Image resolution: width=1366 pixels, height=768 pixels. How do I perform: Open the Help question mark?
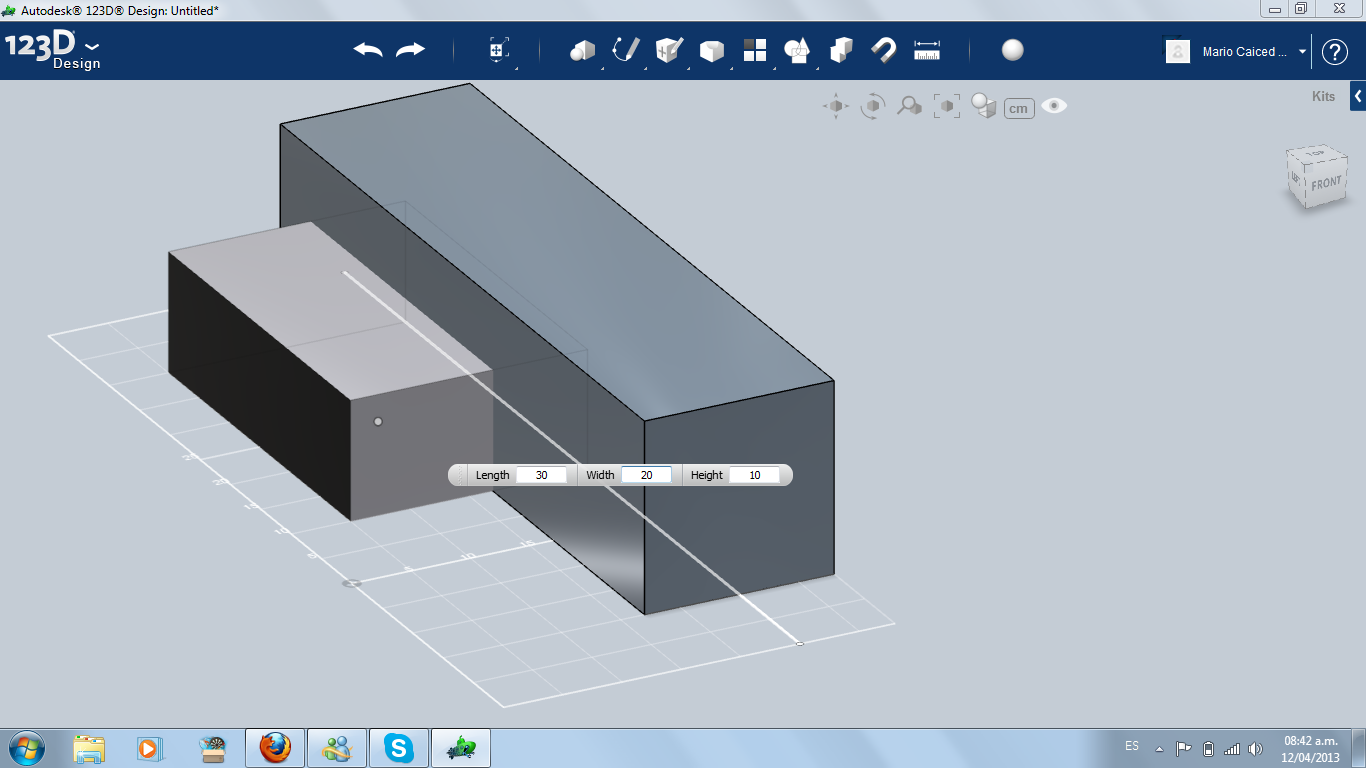pos(1335,52)
